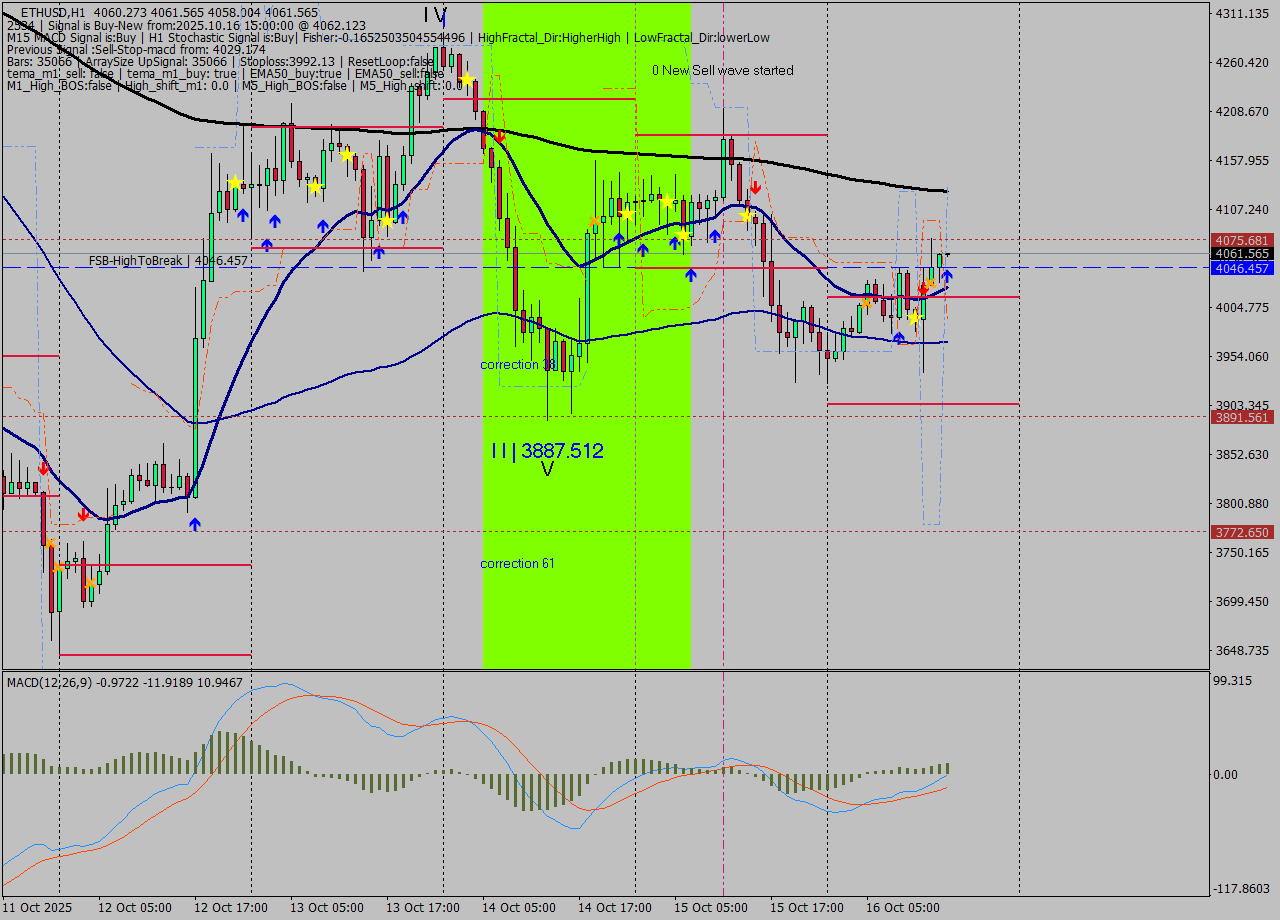Select the red 4075.681 price tag
Screen dimensions: 1280x920
point(1241,240)
